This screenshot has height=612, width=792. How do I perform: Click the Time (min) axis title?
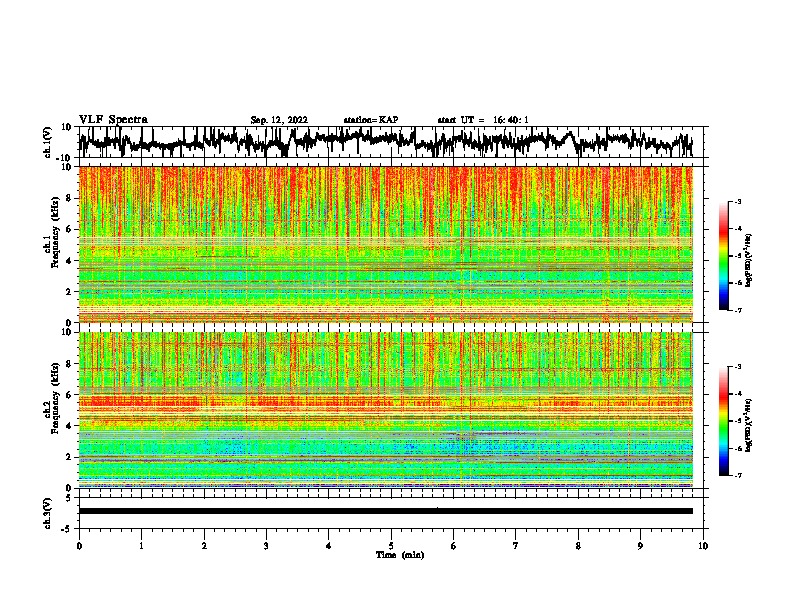pos(400,555)
